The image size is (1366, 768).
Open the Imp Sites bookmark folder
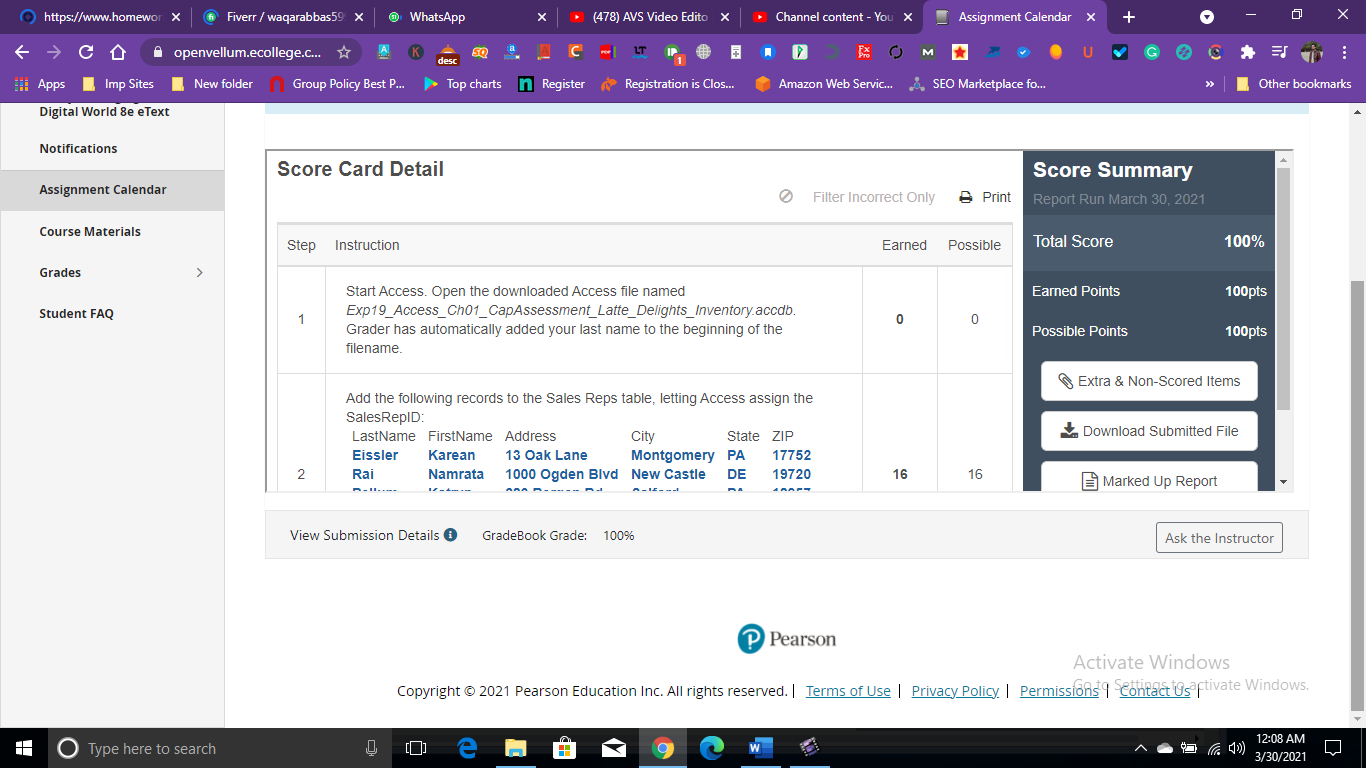(x=117, y=84)
